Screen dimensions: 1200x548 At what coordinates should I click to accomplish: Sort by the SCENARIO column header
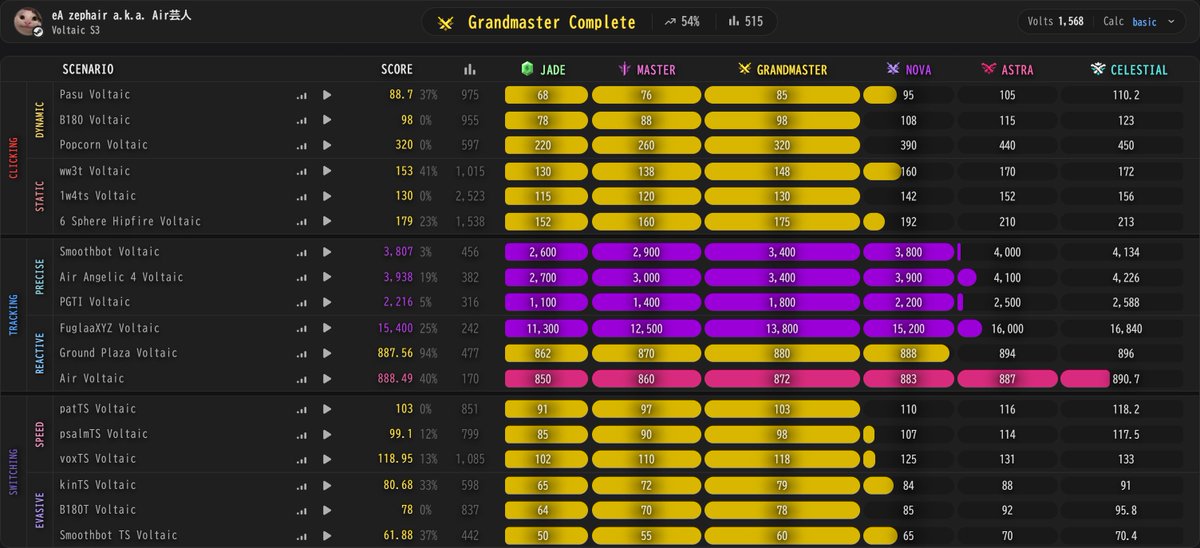point(87,70)
